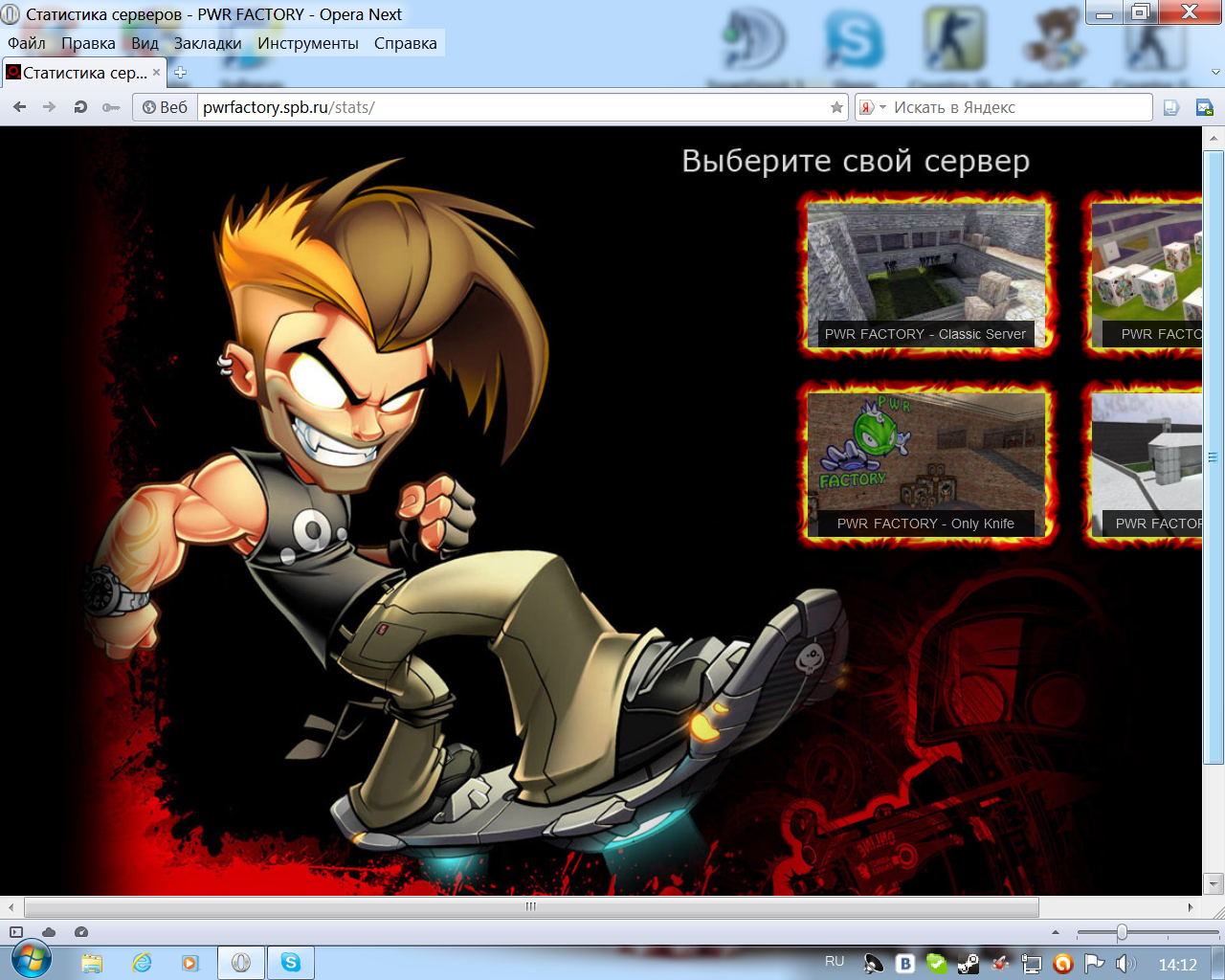This screenshot has height=980, width=1225.
Task: Toggle the panels sidebar button
Action: (x=15, y=932)
